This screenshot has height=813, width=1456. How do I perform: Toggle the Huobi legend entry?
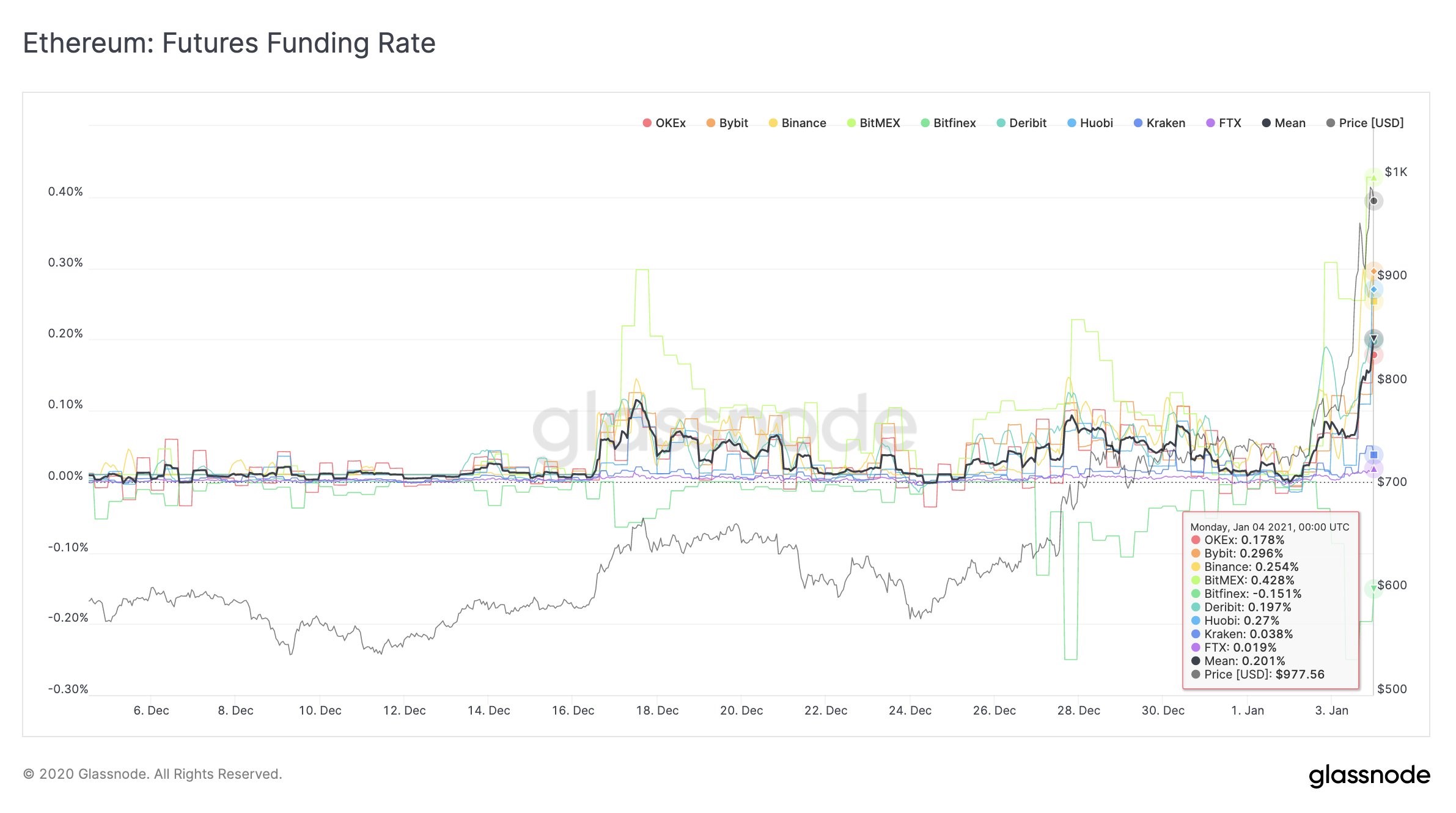pyautogui.click(x=1090, y=123)
